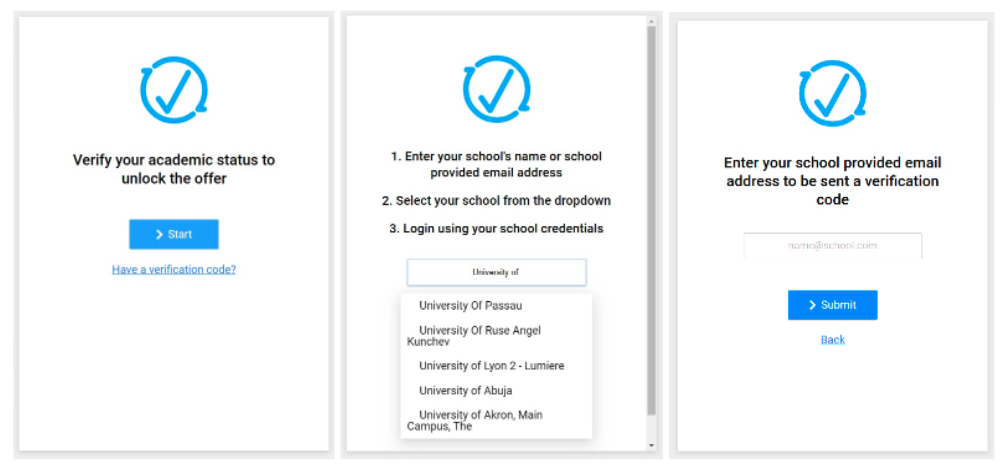Viewport: 1007px width, 472px height.
Task: Submit the school email address
Action: 832,305
